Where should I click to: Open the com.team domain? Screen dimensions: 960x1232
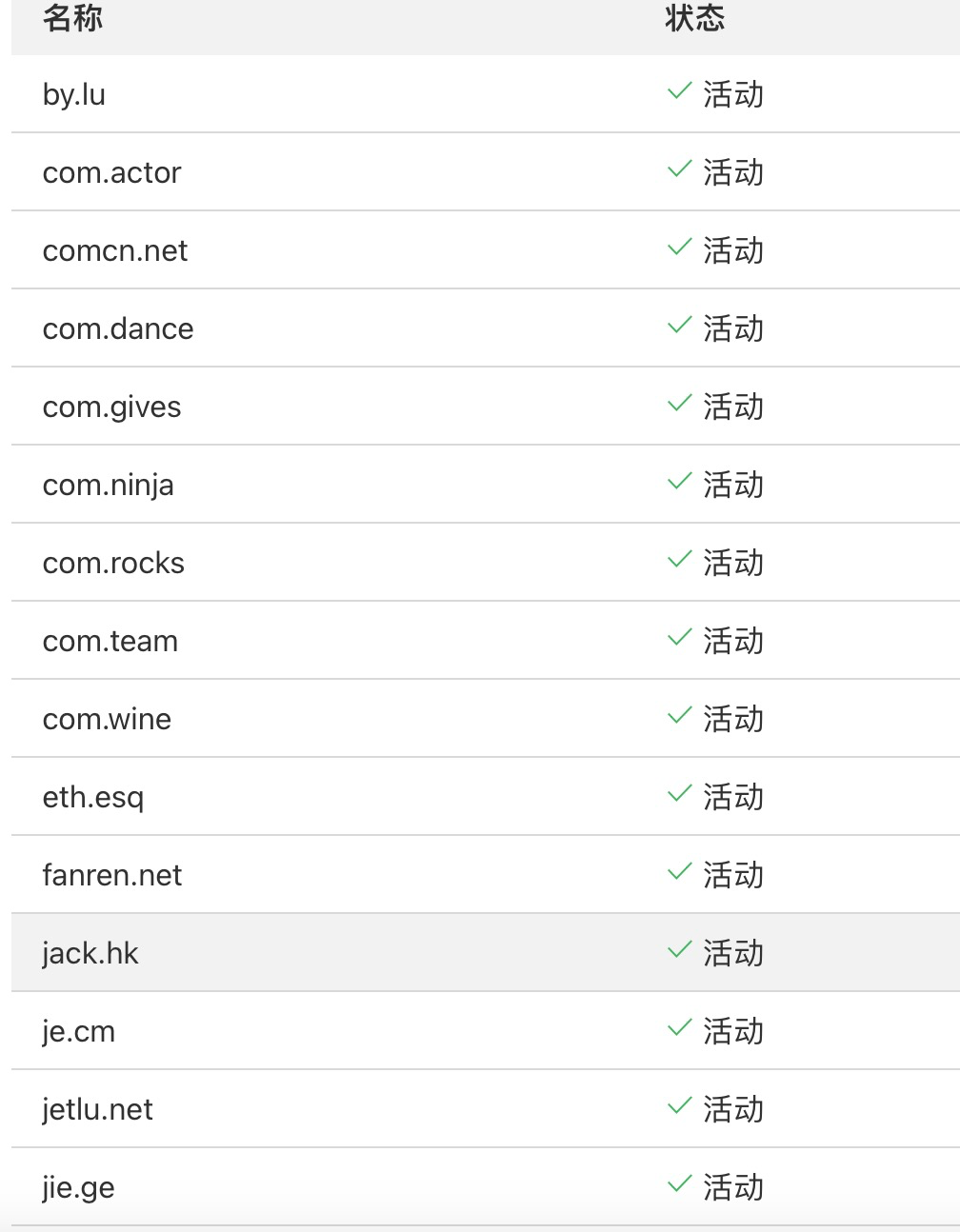(x=110, y=641)
